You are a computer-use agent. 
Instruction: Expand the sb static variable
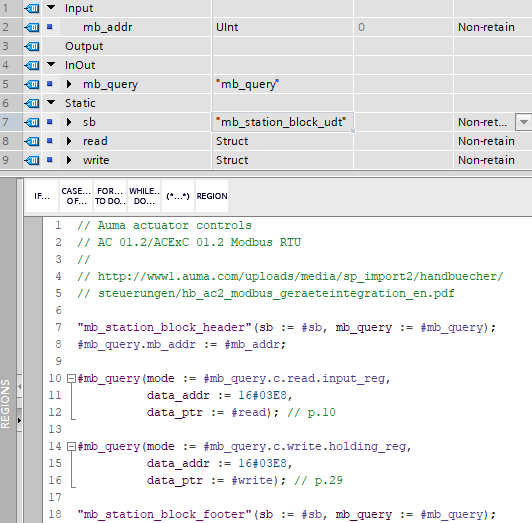click(x=69, y=122)
